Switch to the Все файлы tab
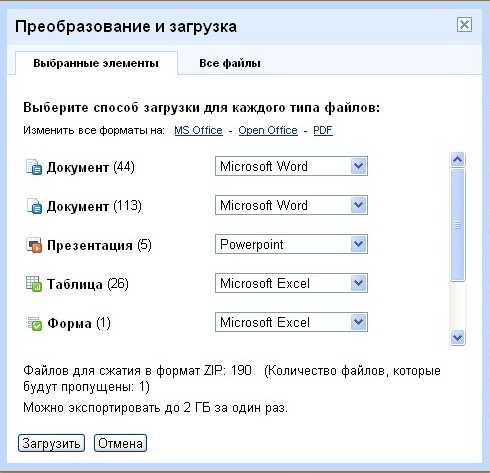 (x=230, y=63)
